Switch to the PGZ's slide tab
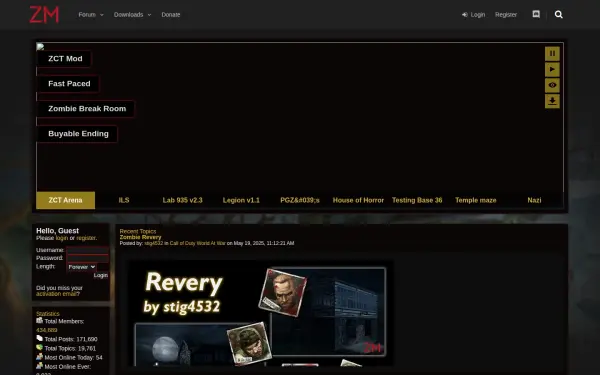600x375 pixels. pyautogui.click(x=300, y=200)
